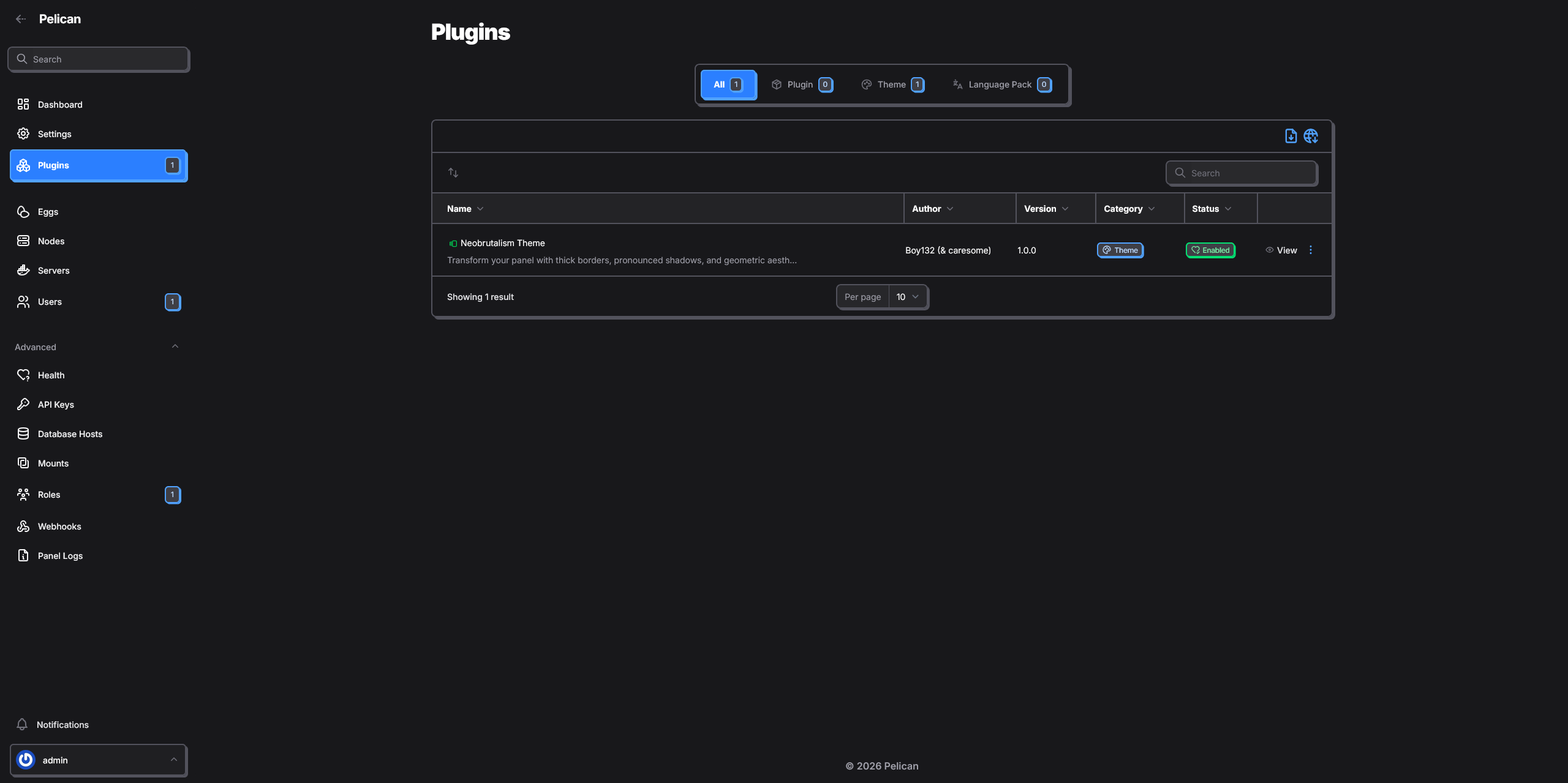Image resolution: width=1568 pixels, height=783 pixels.
Task: Click the version value 1.0.0
Action: (x=1027, y=250)
